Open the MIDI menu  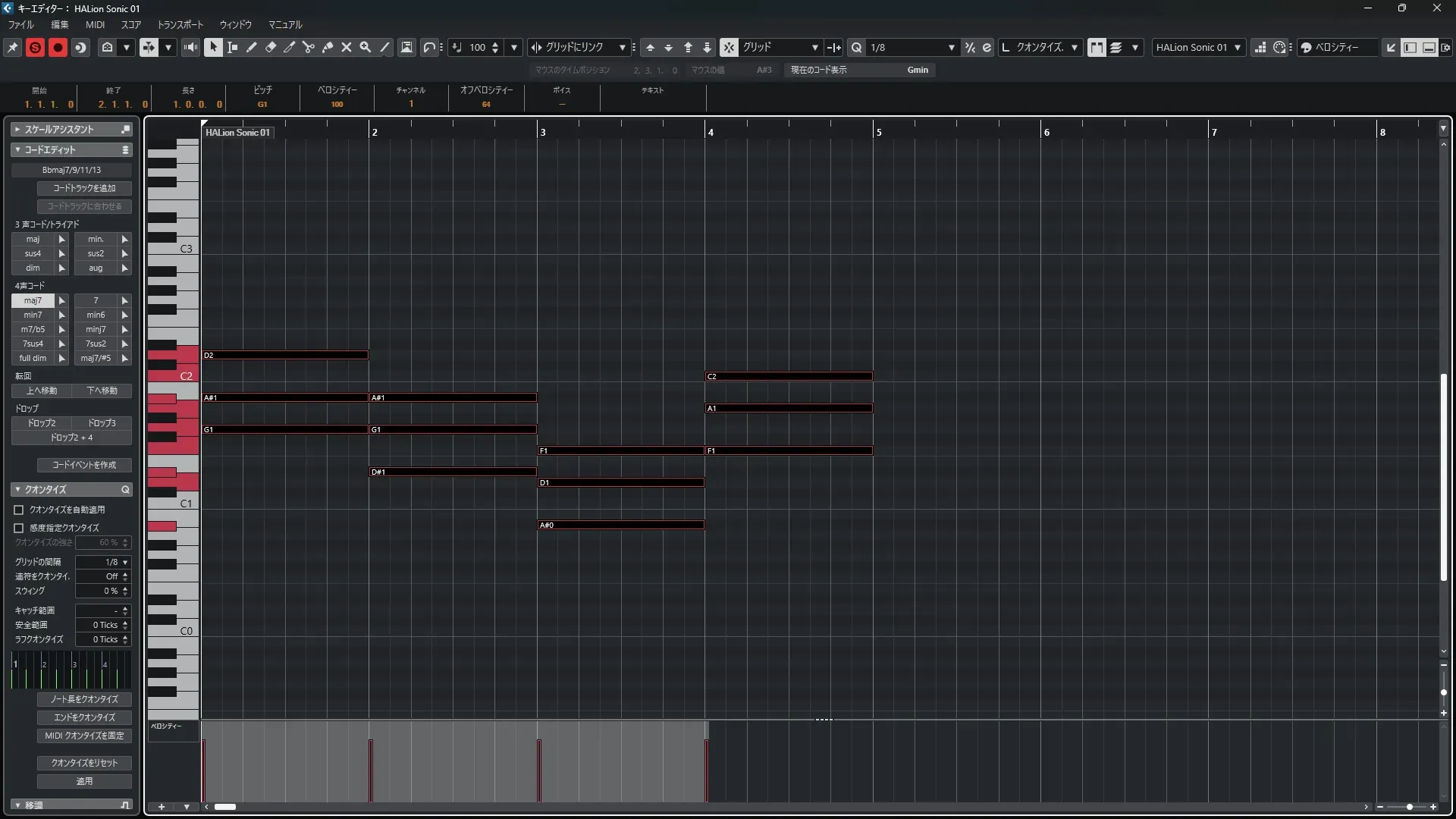pyautogui.click(x=95, y=24)
